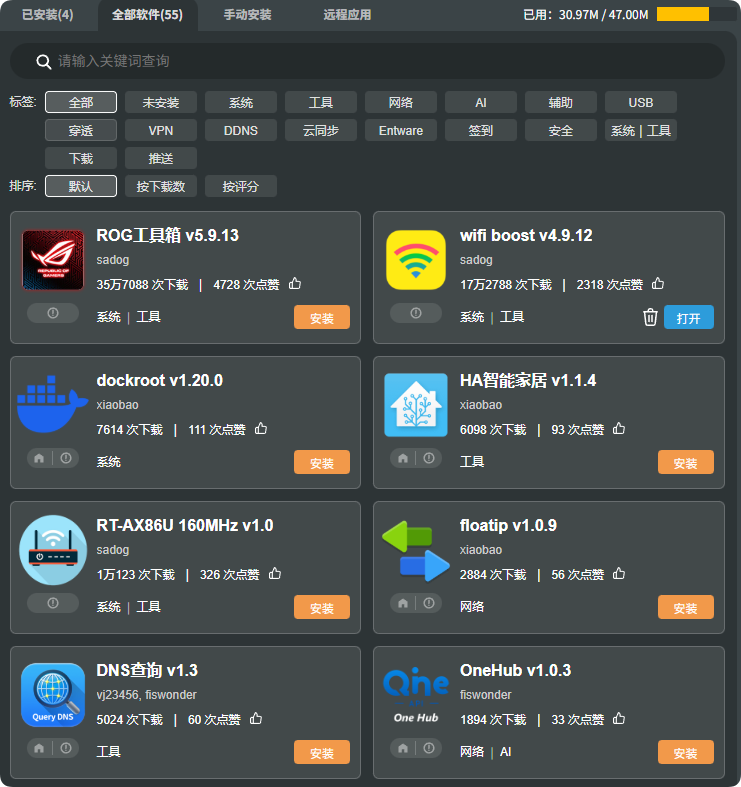Viewport: 741px width, 787px height.
Task: Open info icon on ROG工具箱 card
Action: [x=53, y=313]
